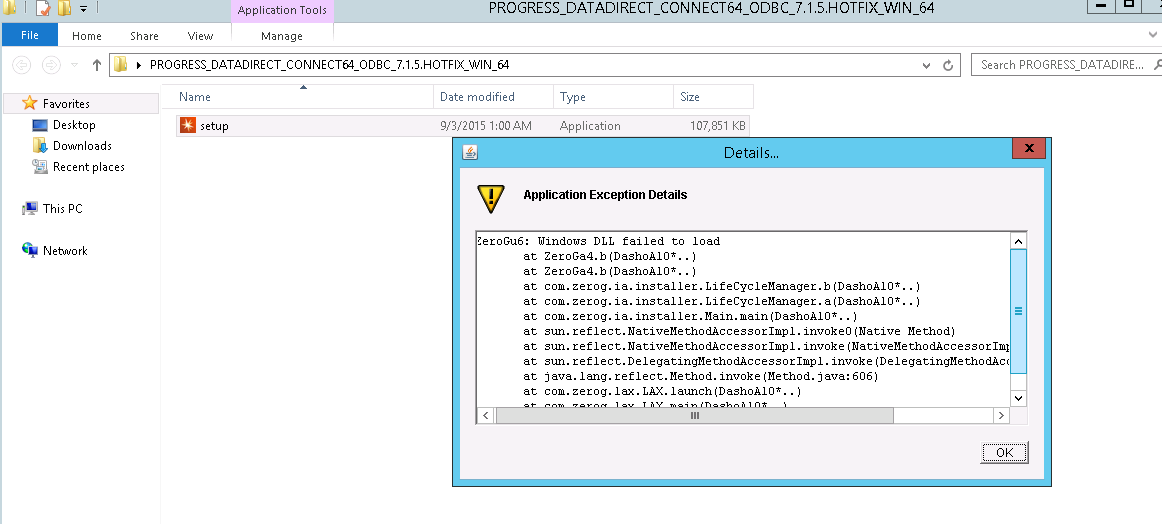
Task: Open Recent places in Favorites
Action: (88, 167)
